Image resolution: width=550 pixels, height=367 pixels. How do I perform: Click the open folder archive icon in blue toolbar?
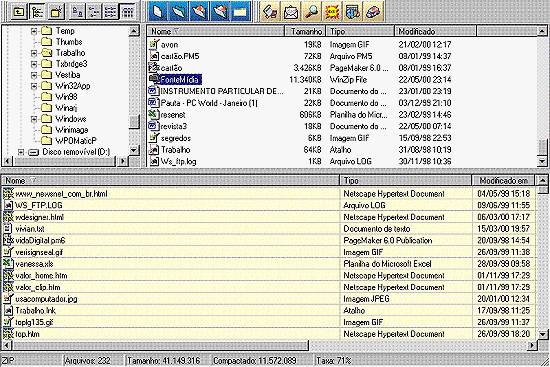tap(179, 11)
